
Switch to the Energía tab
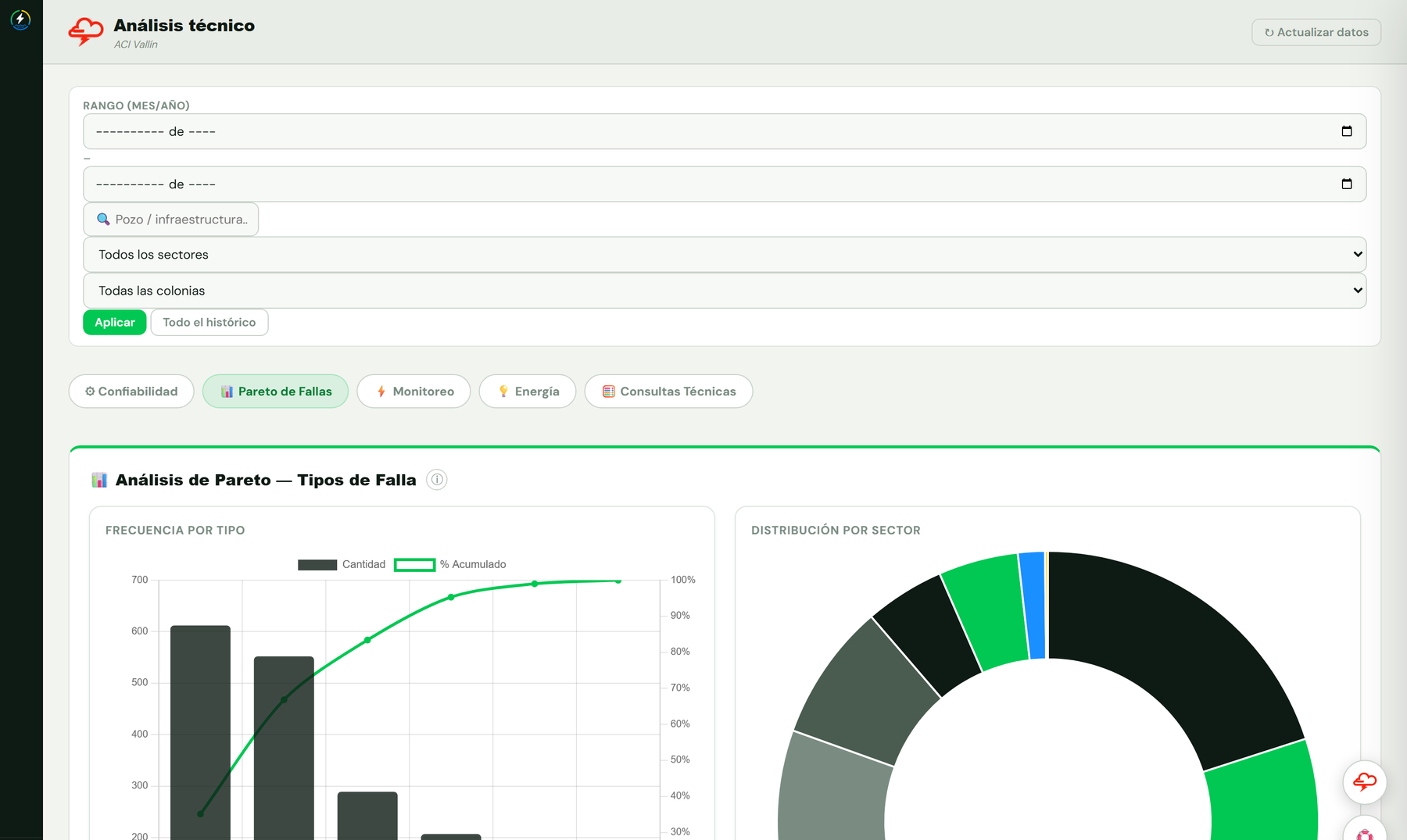point(528,391)
